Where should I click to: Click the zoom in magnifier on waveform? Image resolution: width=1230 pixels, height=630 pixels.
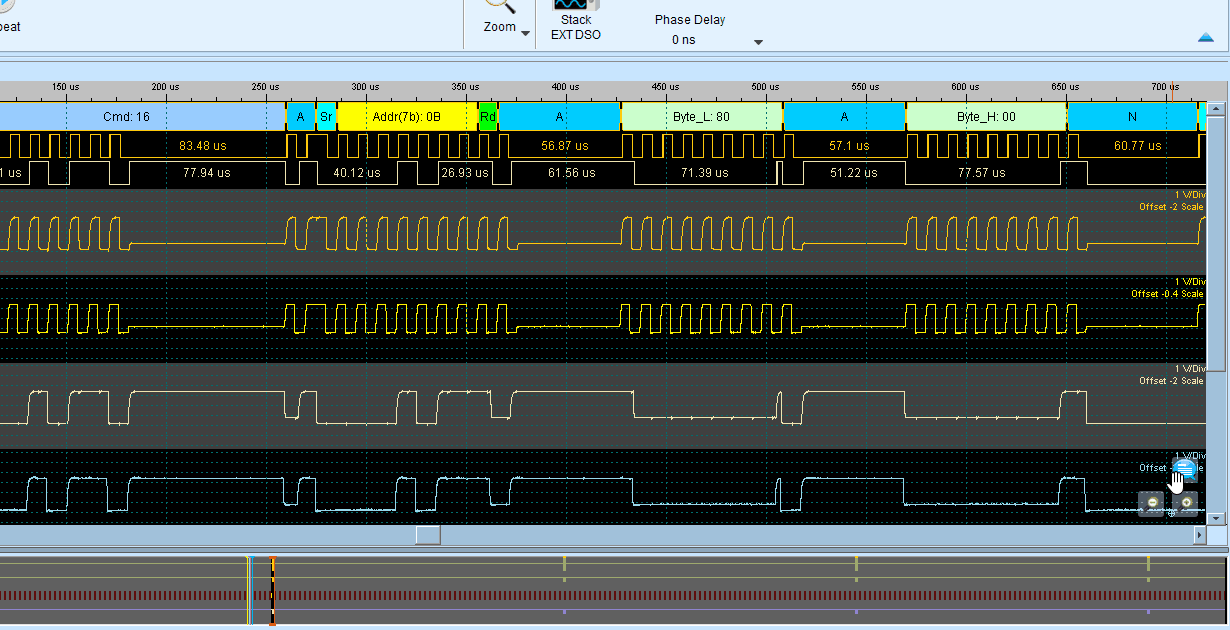[1186, 502]
